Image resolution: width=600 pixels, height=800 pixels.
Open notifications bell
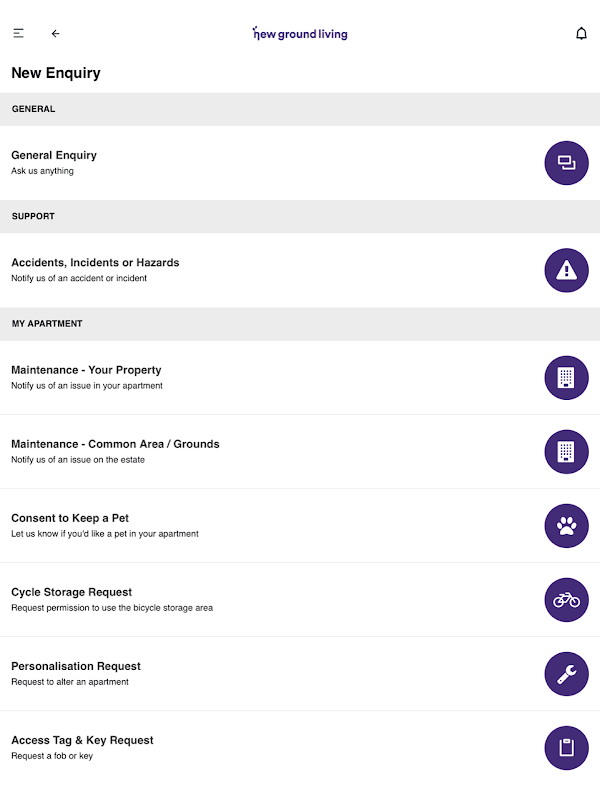pos(581,33)
